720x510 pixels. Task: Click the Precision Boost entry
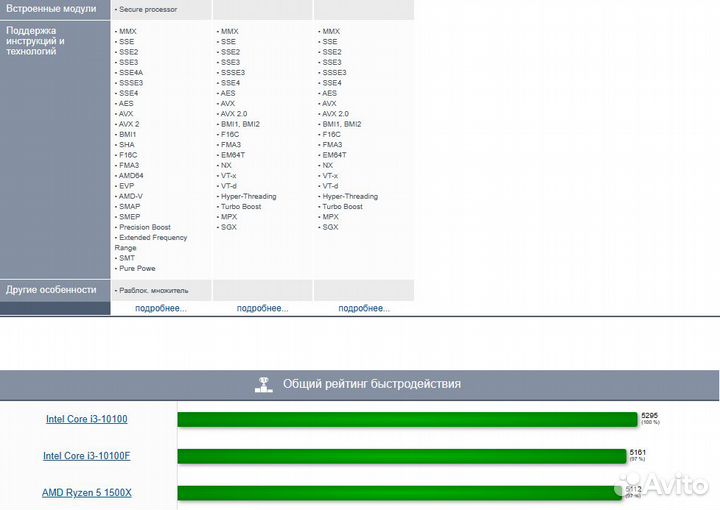pos(143,227)
